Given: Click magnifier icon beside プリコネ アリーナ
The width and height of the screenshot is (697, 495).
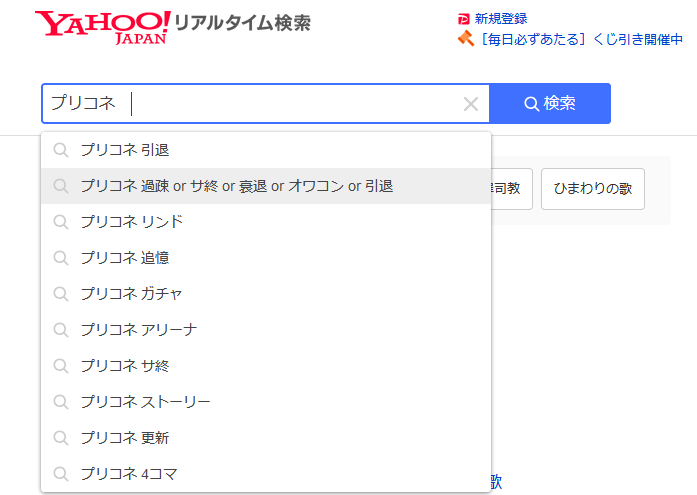Looking at the screenshot, I should pos(61,330).
